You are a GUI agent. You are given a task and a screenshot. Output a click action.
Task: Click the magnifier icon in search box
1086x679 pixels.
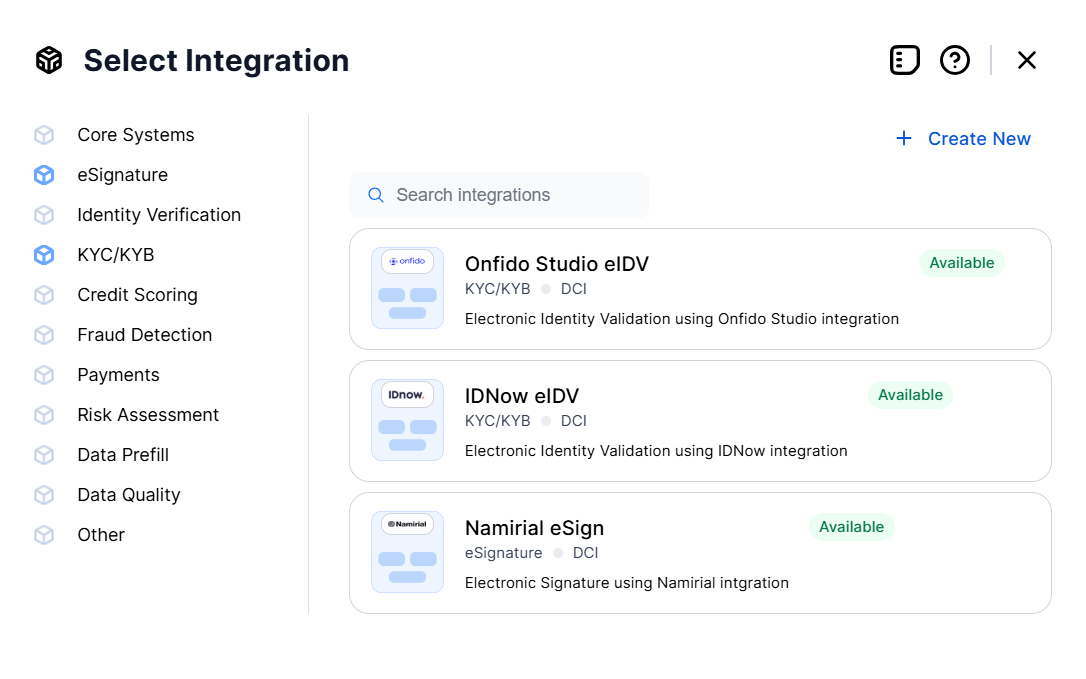tap(376, 195)
